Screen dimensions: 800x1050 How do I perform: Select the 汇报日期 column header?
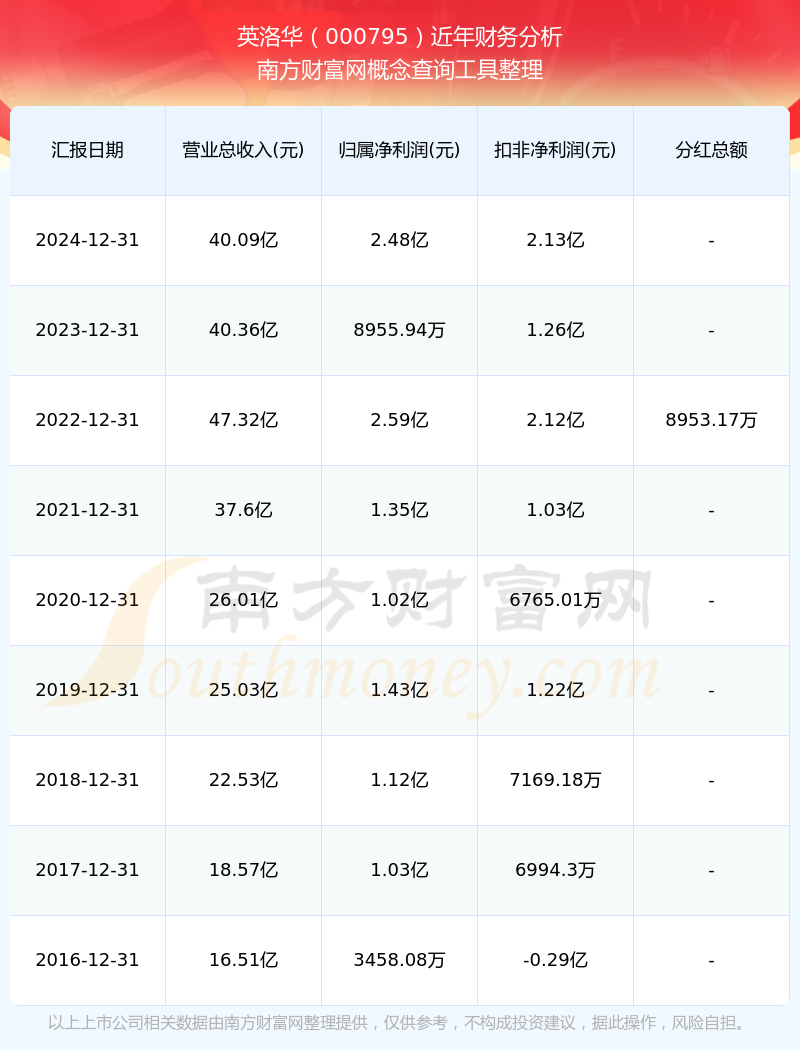coord(88,150)
